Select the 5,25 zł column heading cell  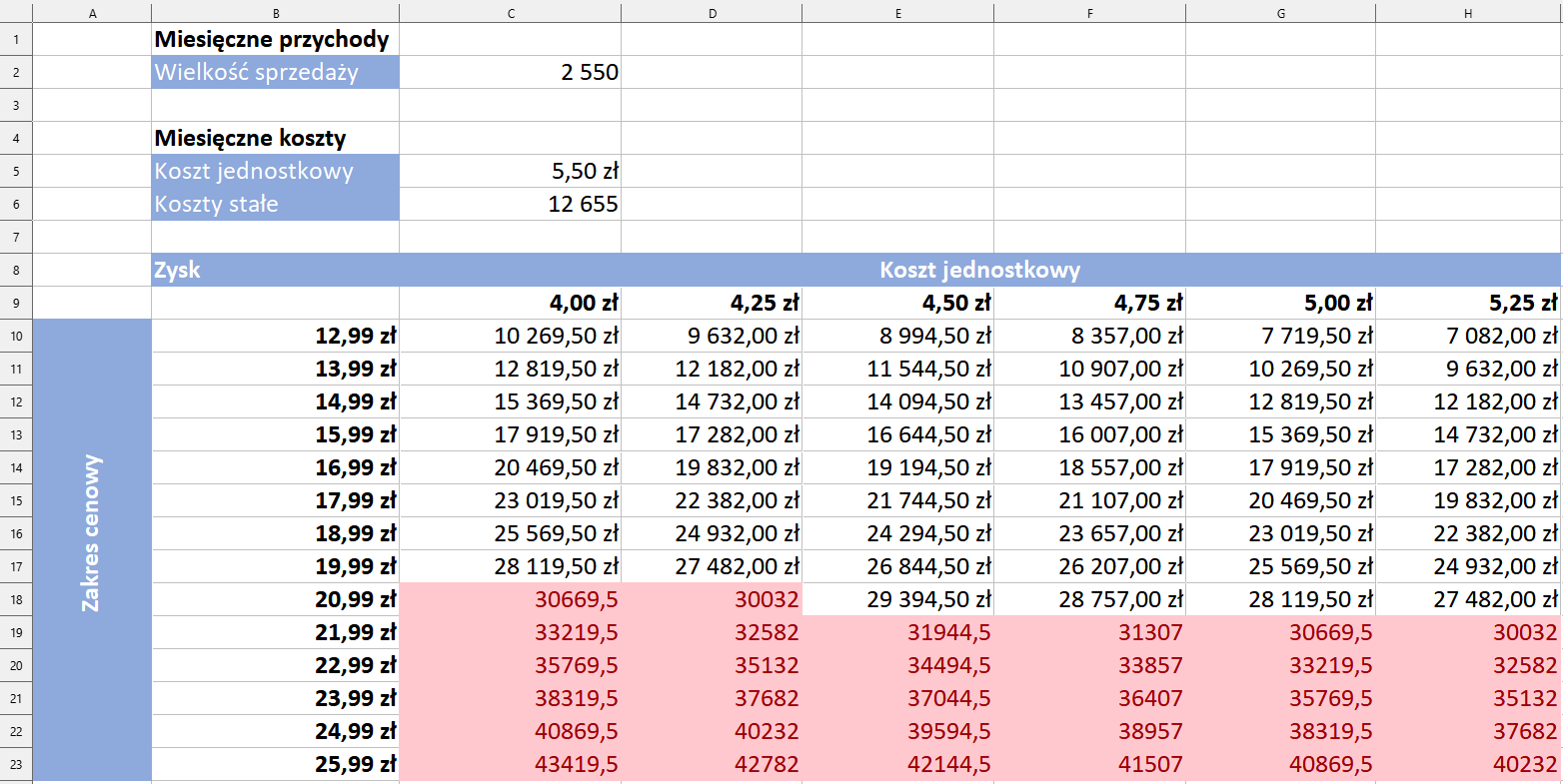coord(1468,303)
